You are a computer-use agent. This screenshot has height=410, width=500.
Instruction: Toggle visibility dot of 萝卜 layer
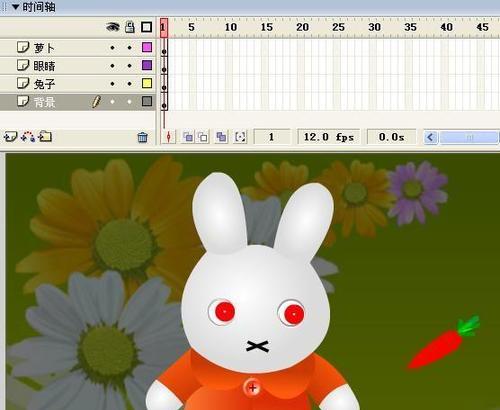113,48
